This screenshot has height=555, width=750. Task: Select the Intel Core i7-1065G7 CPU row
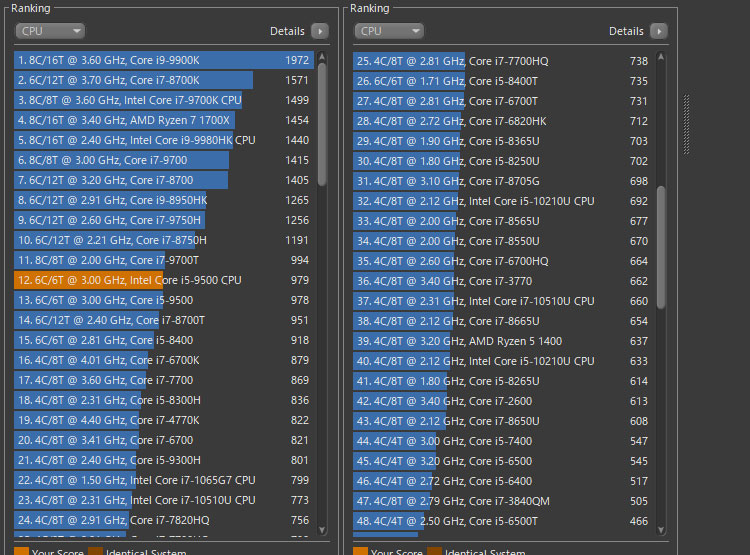tap(164, 480)
